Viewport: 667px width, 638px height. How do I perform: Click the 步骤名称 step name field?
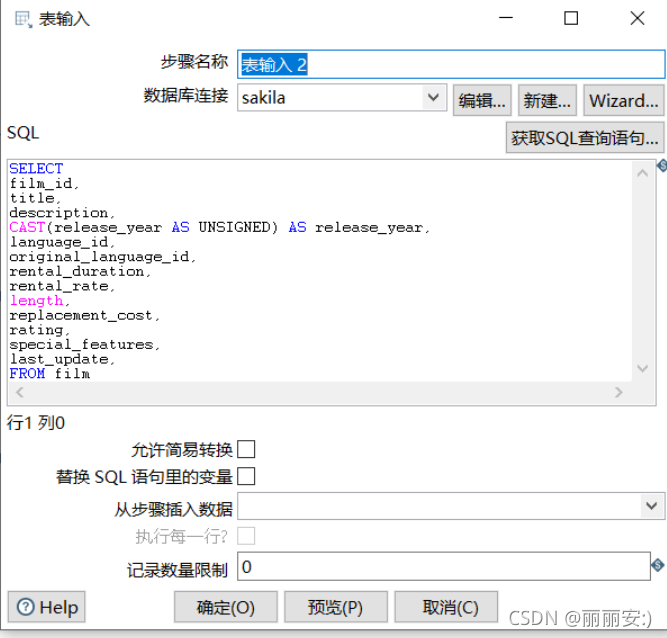click(x=451, y=64)
